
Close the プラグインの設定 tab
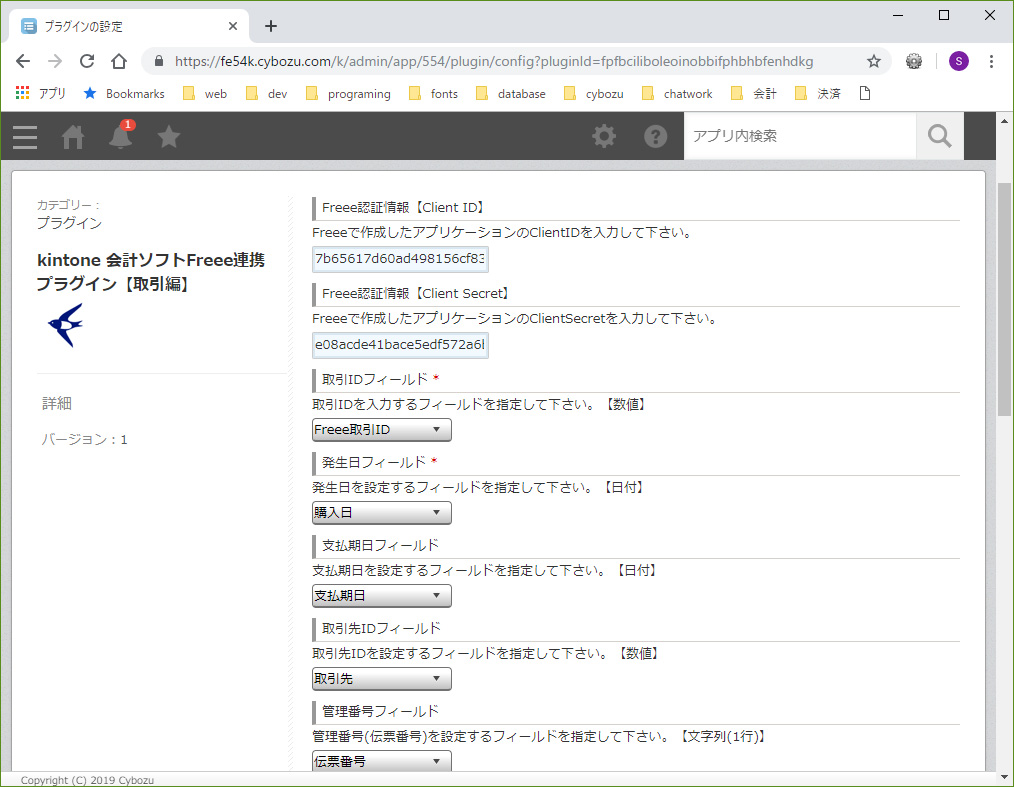[233, 26]
